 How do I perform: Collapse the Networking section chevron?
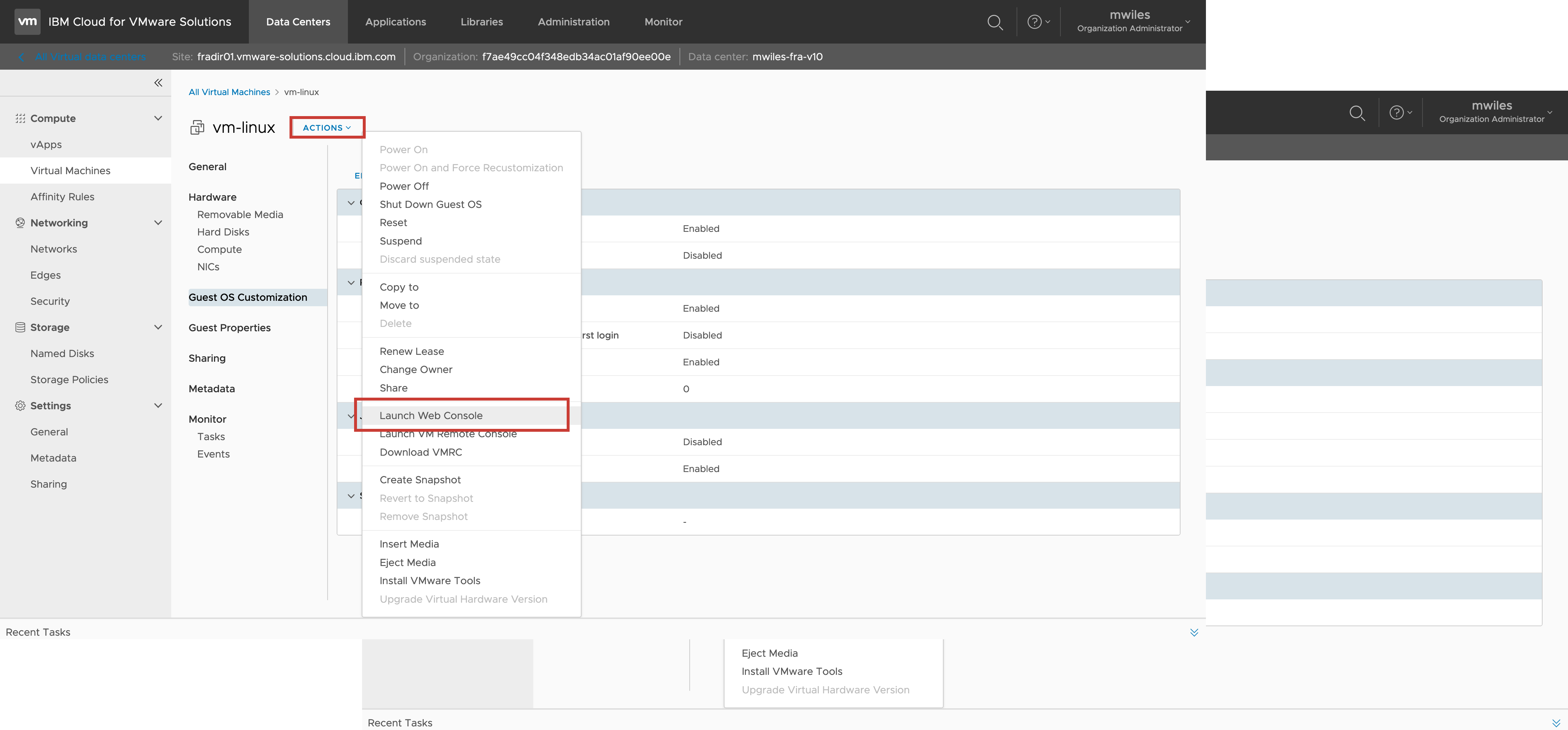[158, 223]
